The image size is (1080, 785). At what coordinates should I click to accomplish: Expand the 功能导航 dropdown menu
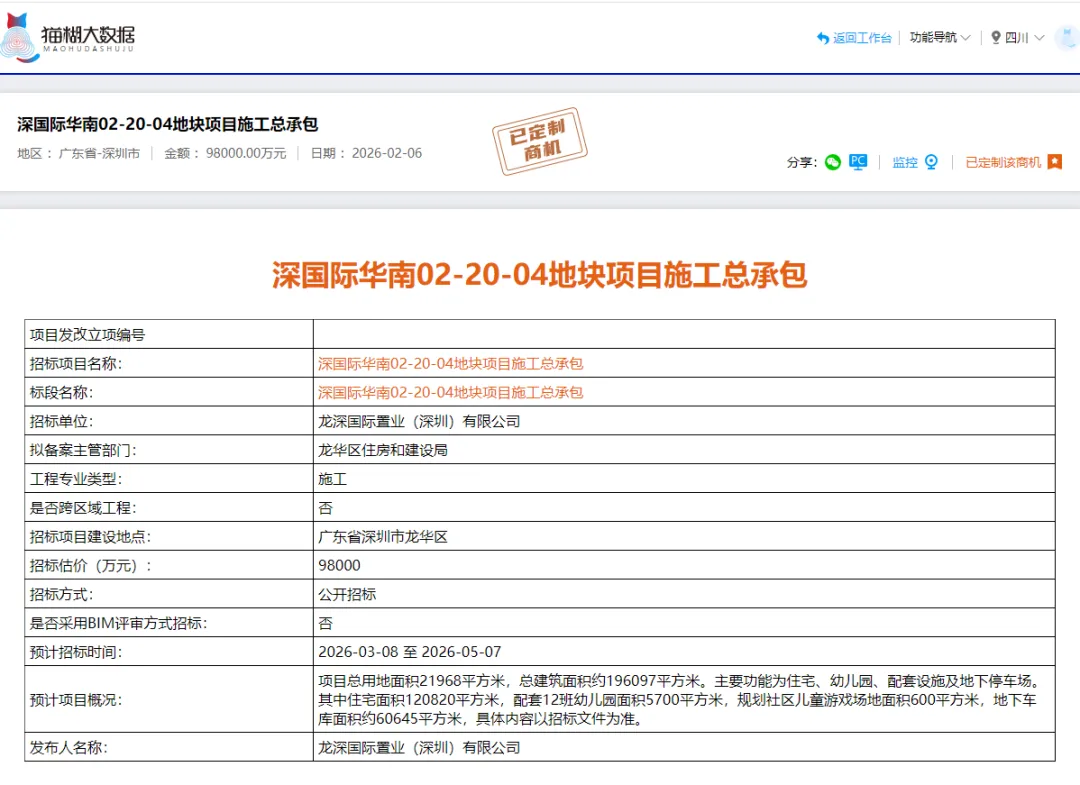click(939, 38)
